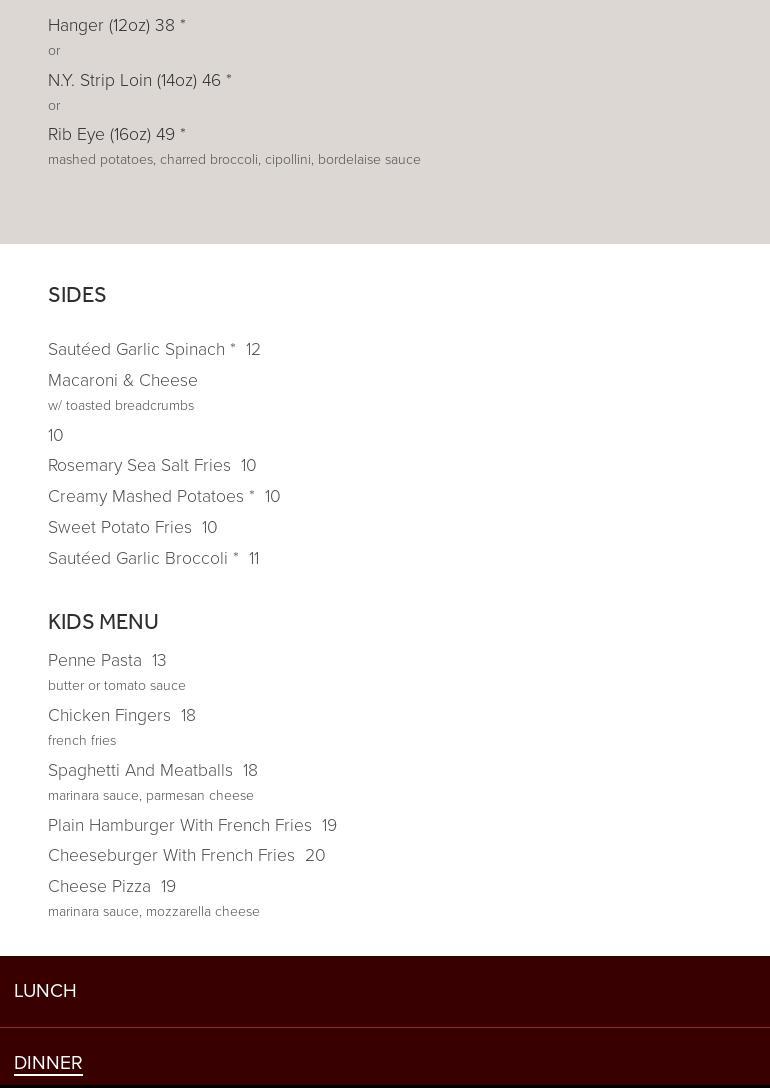Select Sweet Potato Fries
The height and width of the screenshot is (1088, 770).
[x=120, y=527]
